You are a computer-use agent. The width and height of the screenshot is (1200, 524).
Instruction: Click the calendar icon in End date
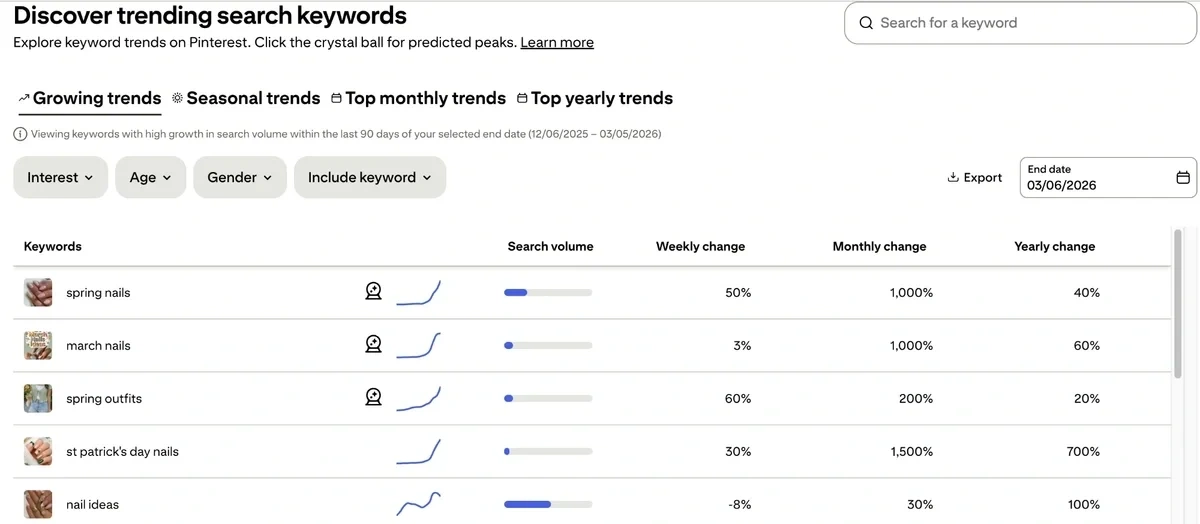(1183, 178)
